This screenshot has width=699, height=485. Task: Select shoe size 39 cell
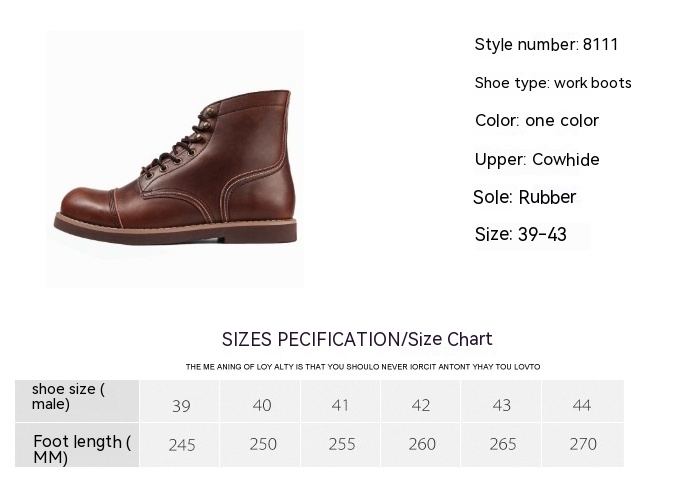point(181,405)
